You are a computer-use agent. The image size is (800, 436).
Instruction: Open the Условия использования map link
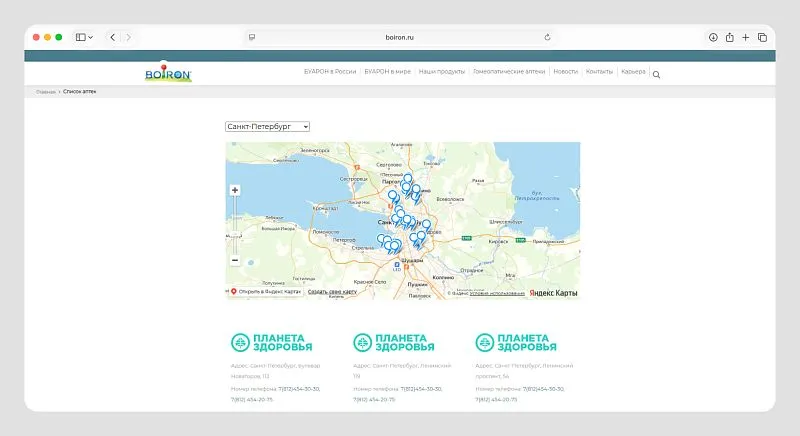tap(497, 293)
